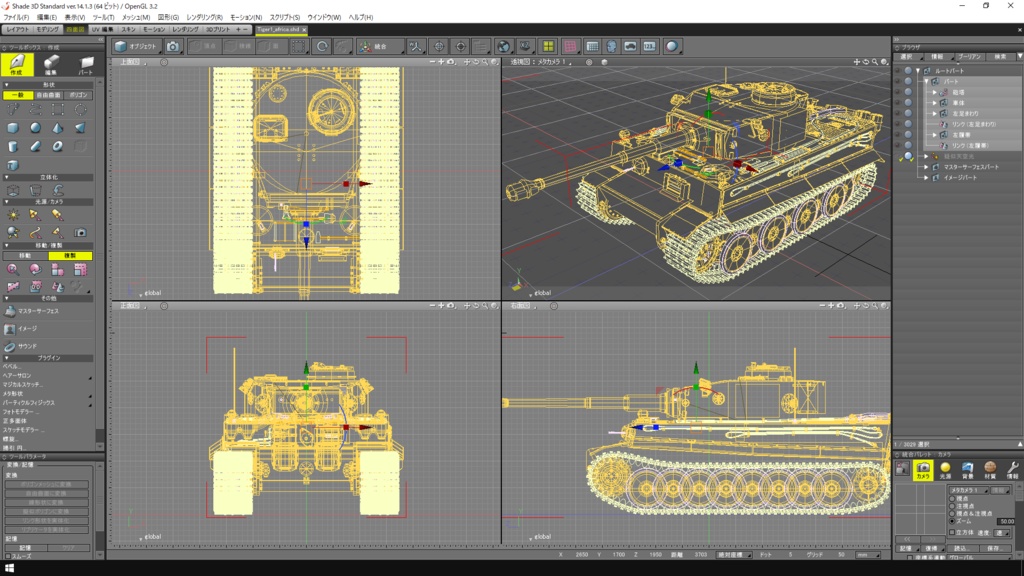The height and width of the screenshot is (576, 1024).
Task: Open the 背景 (Background) palette icon
Action: pos(967,469)
